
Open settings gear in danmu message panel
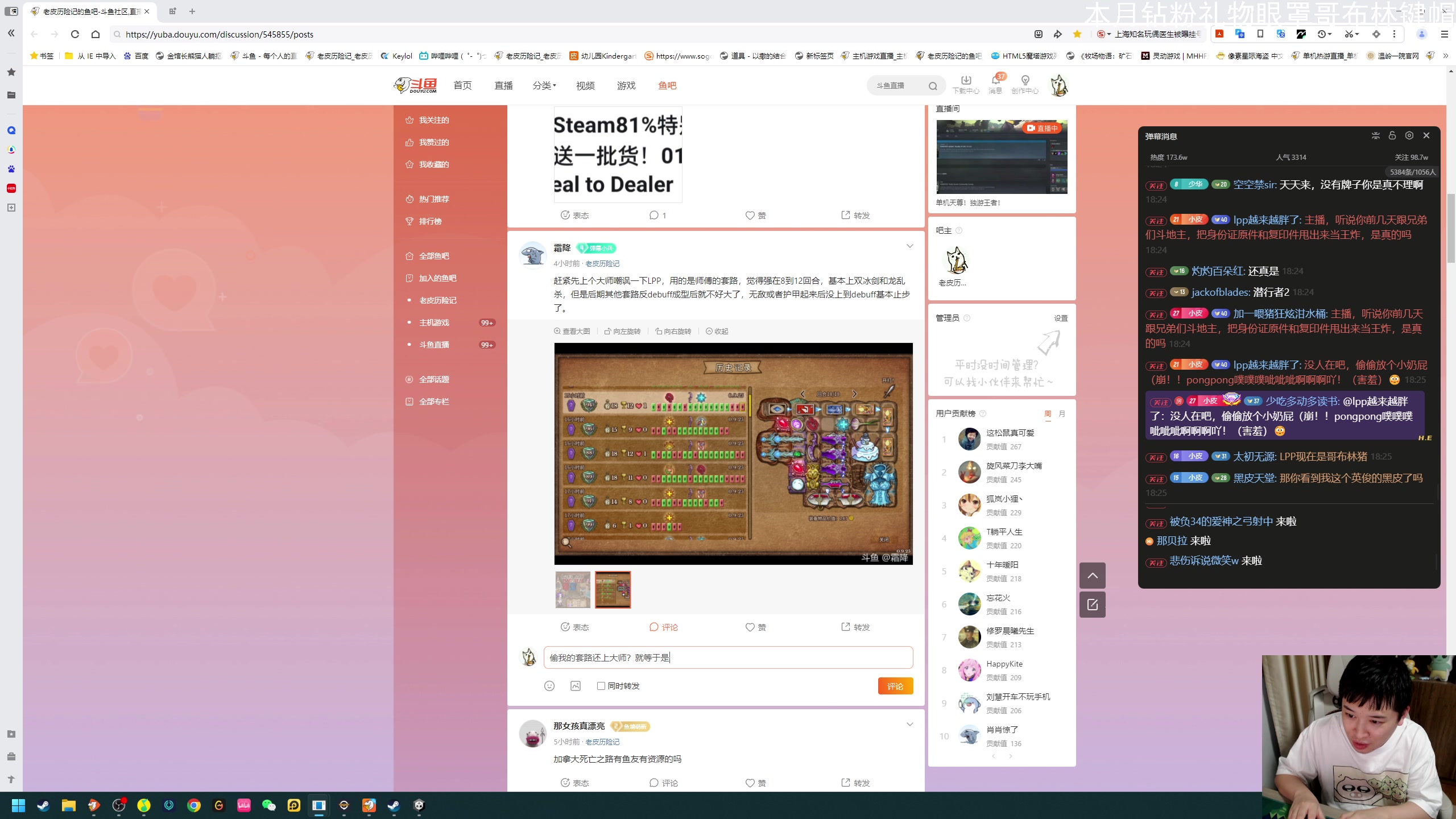pos(1409,135)
